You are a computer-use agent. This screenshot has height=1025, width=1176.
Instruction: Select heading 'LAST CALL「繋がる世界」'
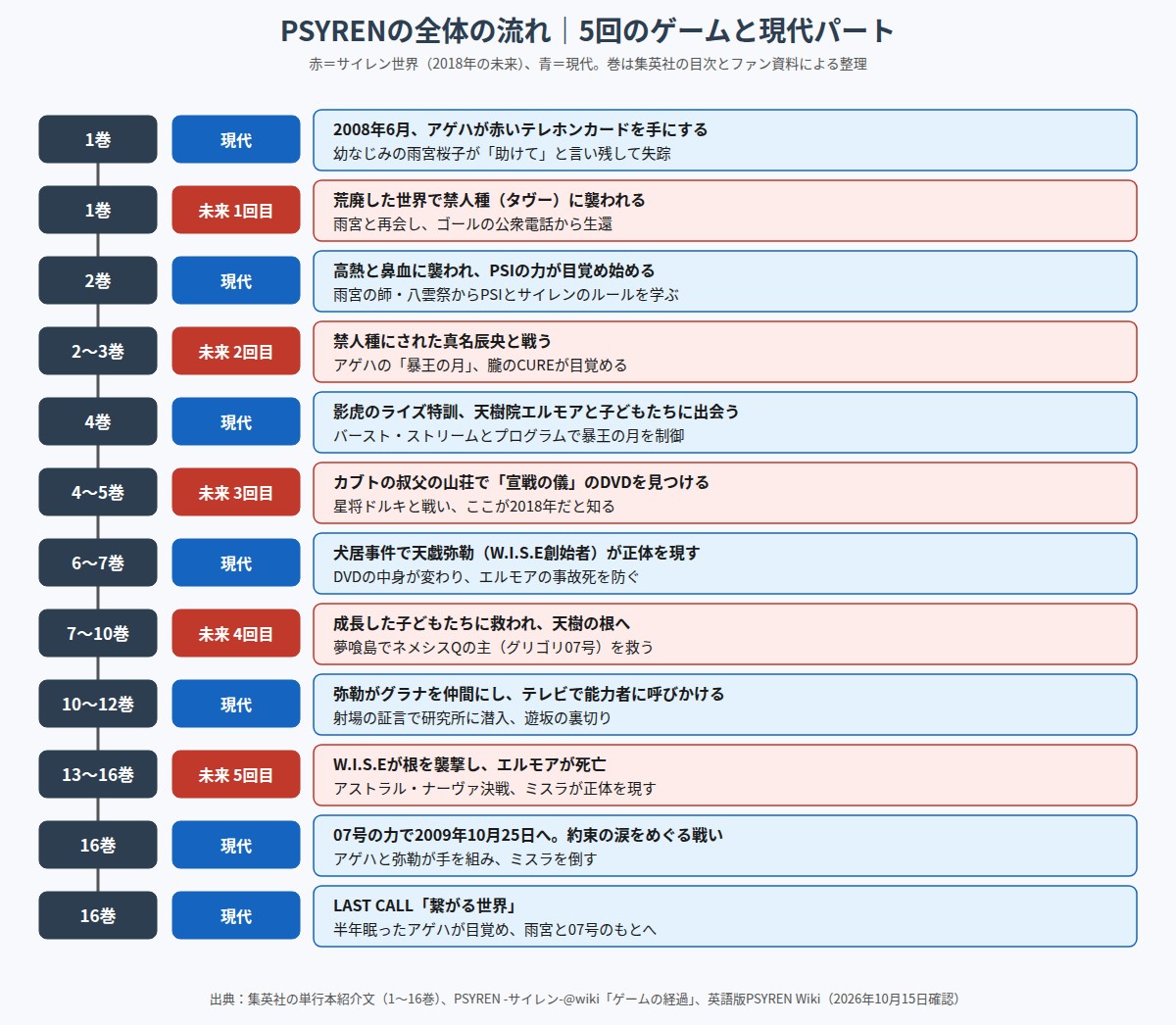tap(424, 905)
